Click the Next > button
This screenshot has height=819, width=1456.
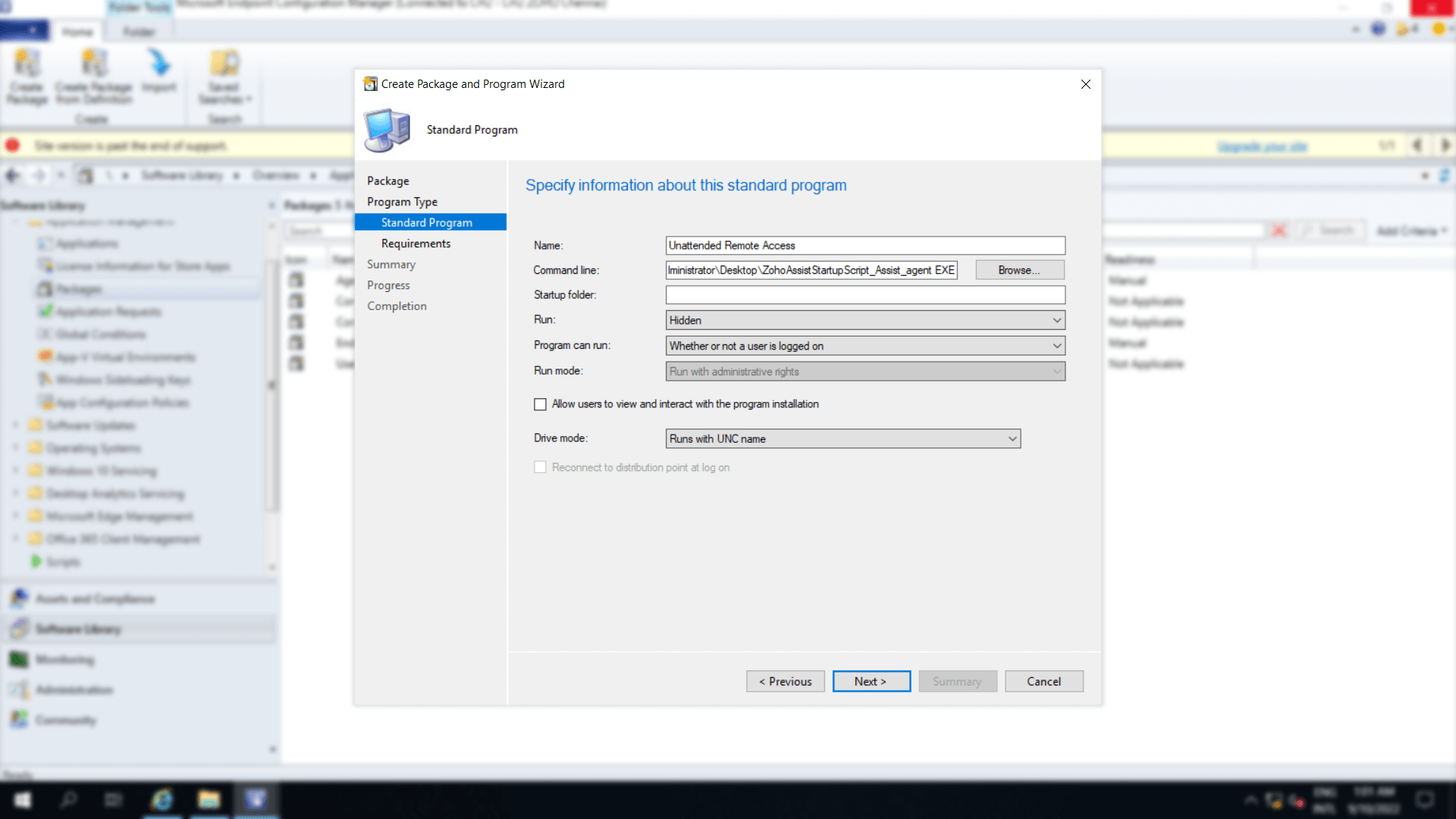871,681
